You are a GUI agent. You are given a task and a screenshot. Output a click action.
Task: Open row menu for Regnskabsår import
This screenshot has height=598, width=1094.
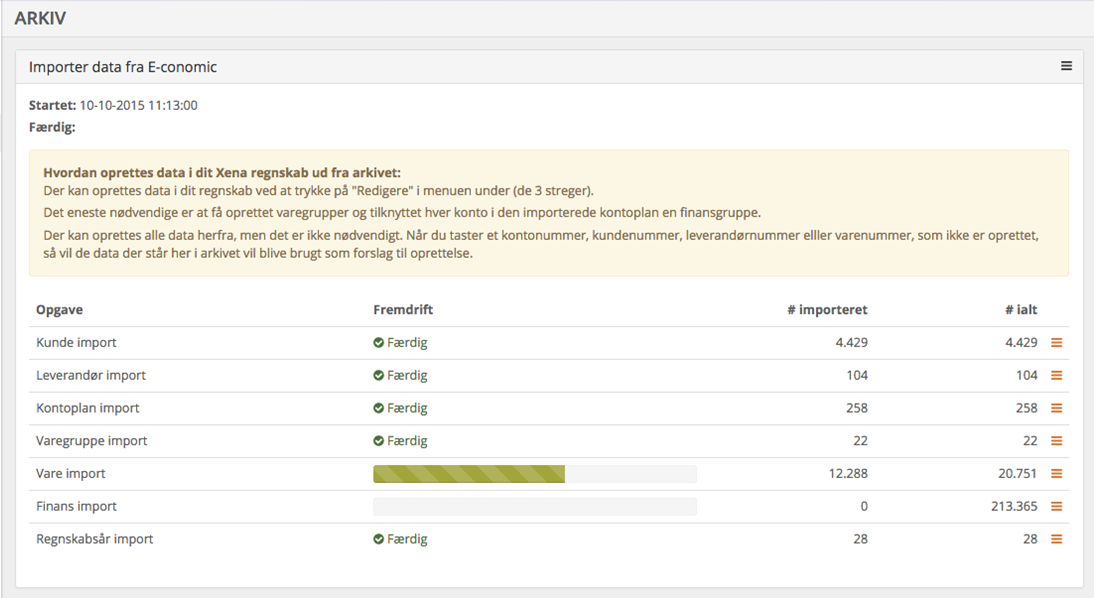pos(1056,539)
